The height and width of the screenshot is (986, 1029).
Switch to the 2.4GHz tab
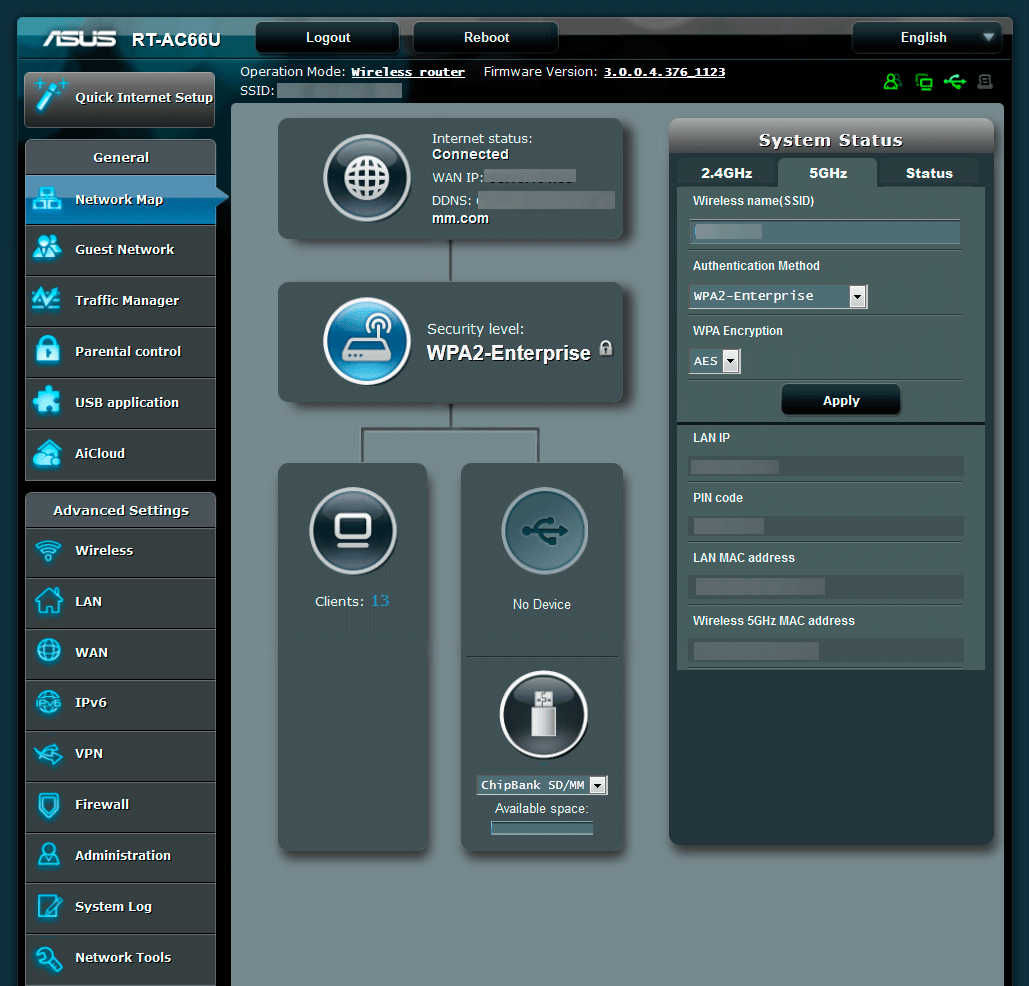pos(726,173)
